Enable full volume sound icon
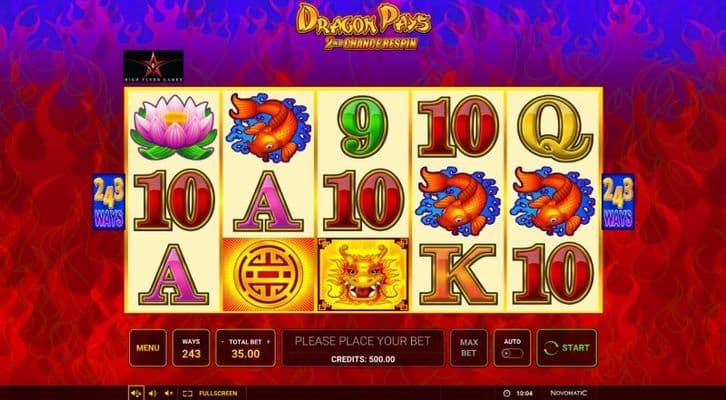 pyautogui.click(x=136, y=393)
